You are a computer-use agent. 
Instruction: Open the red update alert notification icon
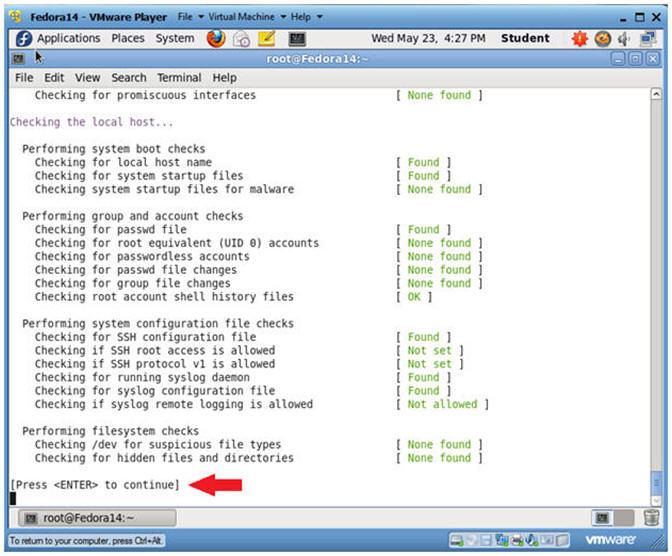tap(579, 39)
